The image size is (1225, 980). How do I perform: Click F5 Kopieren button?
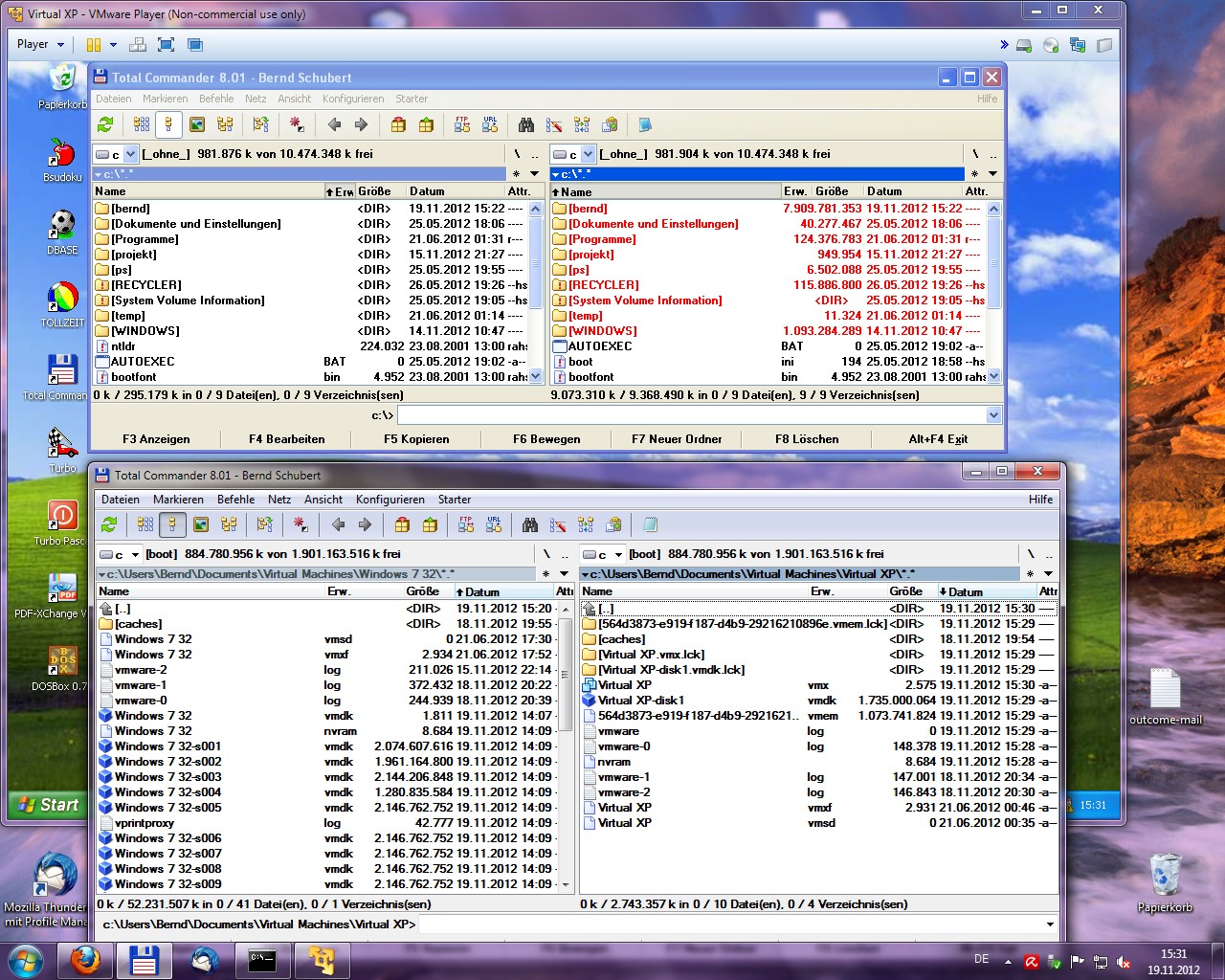click(x=416, y=439)
